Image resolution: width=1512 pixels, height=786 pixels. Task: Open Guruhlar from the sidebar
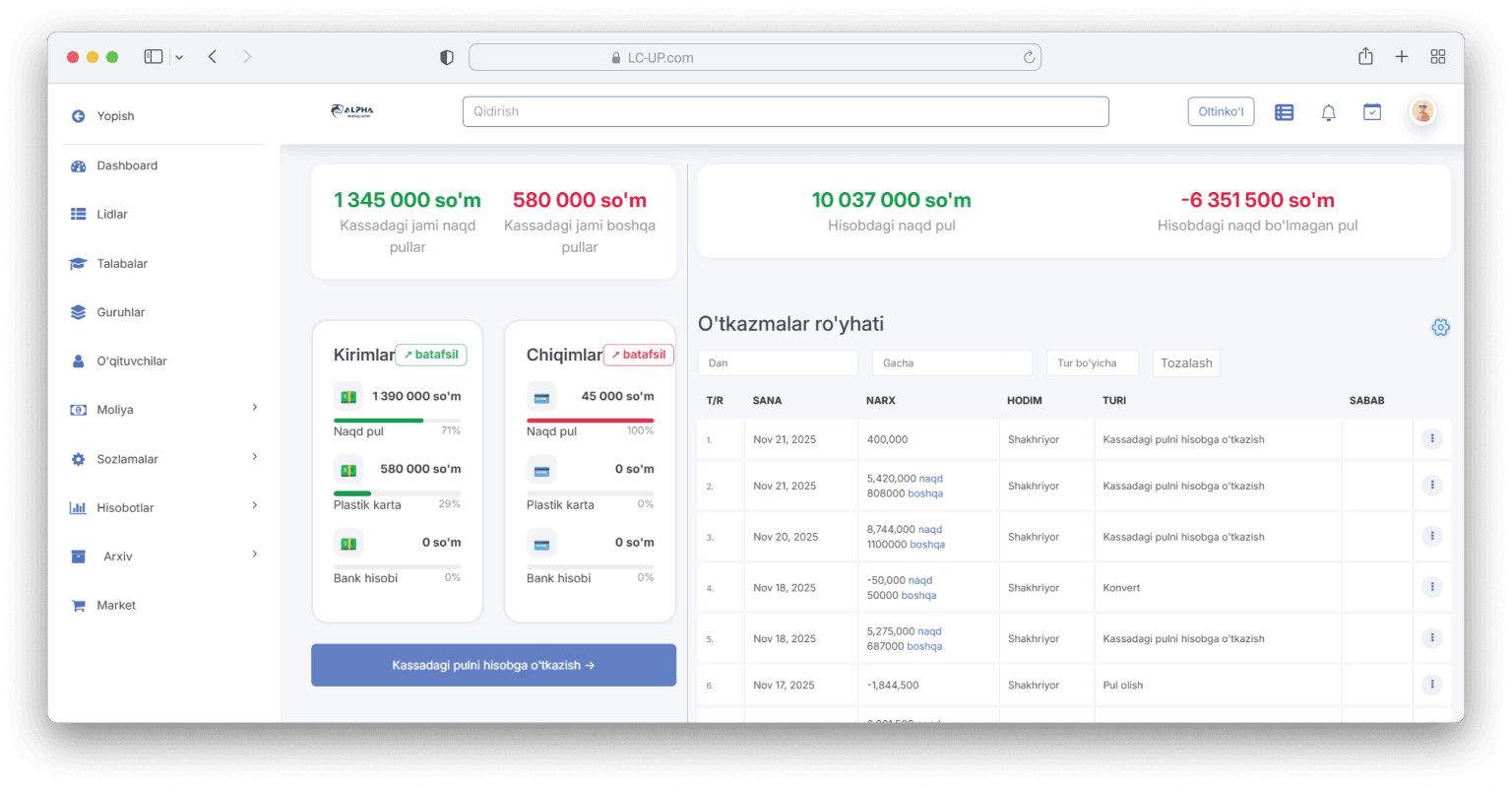point(120,312)
